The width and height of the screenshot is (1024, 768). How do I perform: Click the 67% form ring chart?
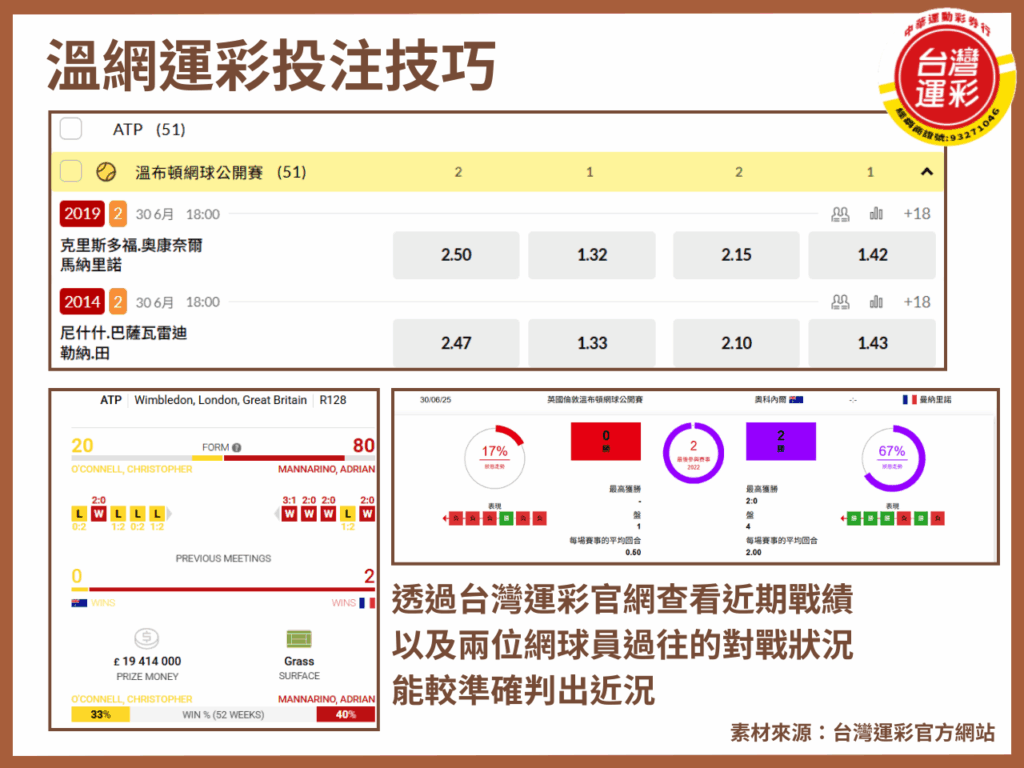[892, 458]
